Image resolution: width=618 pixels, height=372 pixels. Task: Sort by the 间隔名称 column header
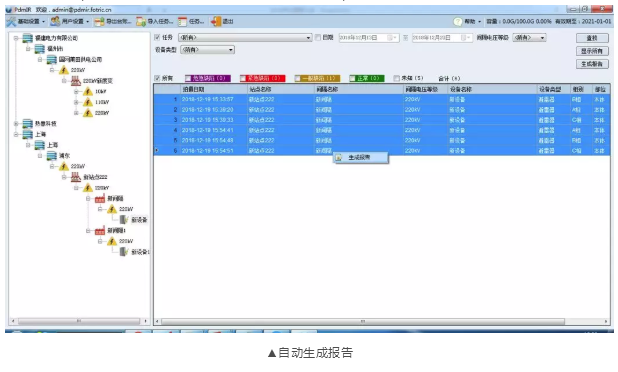click(x=359, y=89)
